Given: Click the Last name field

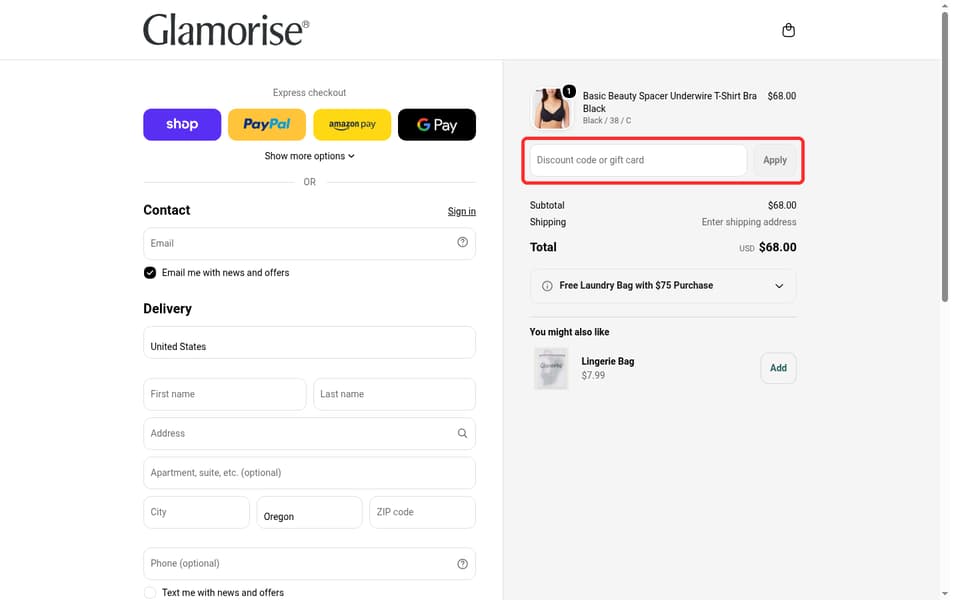Looking at the screenshot, I should (394, 394).
